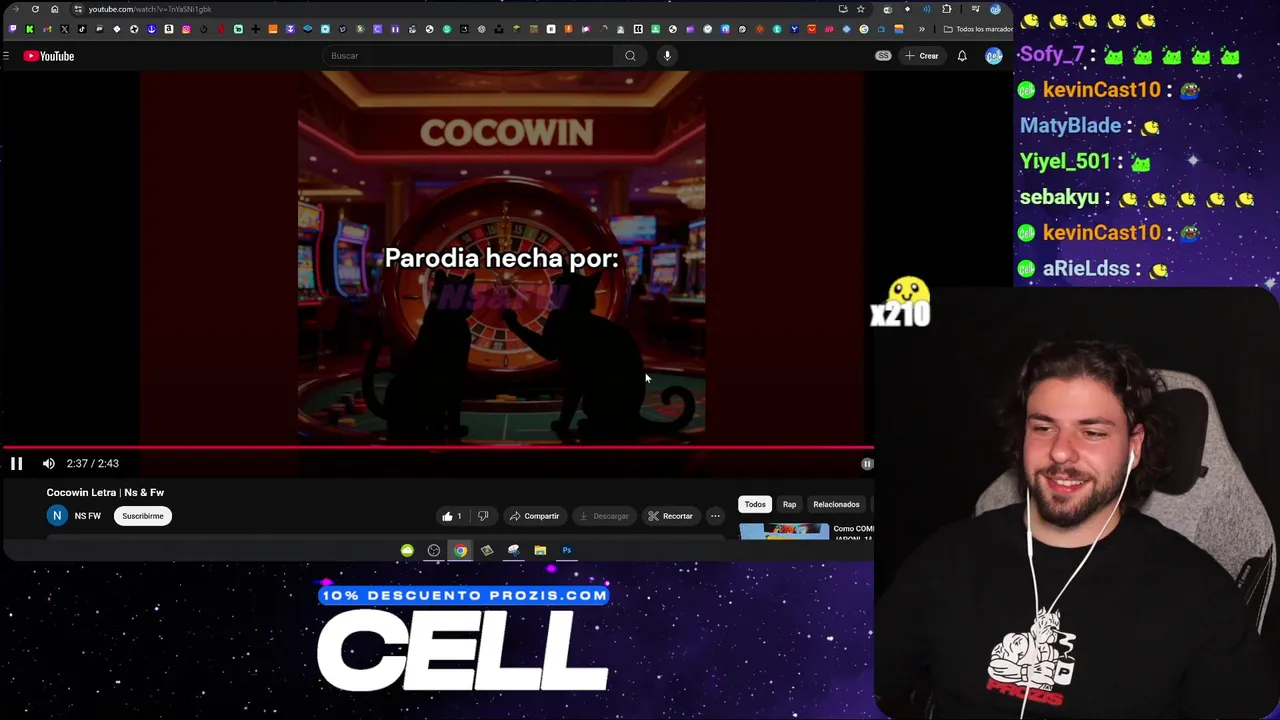Screen dimensions: 1280x720
Task: Click chat username Yiyel_501
Action: pos(1065,162)
